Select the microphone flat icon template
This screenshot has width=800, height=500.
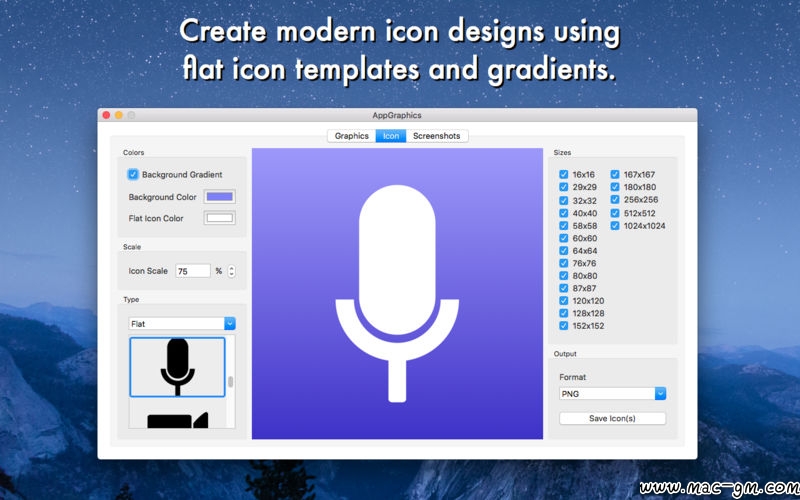pos(177,367)
